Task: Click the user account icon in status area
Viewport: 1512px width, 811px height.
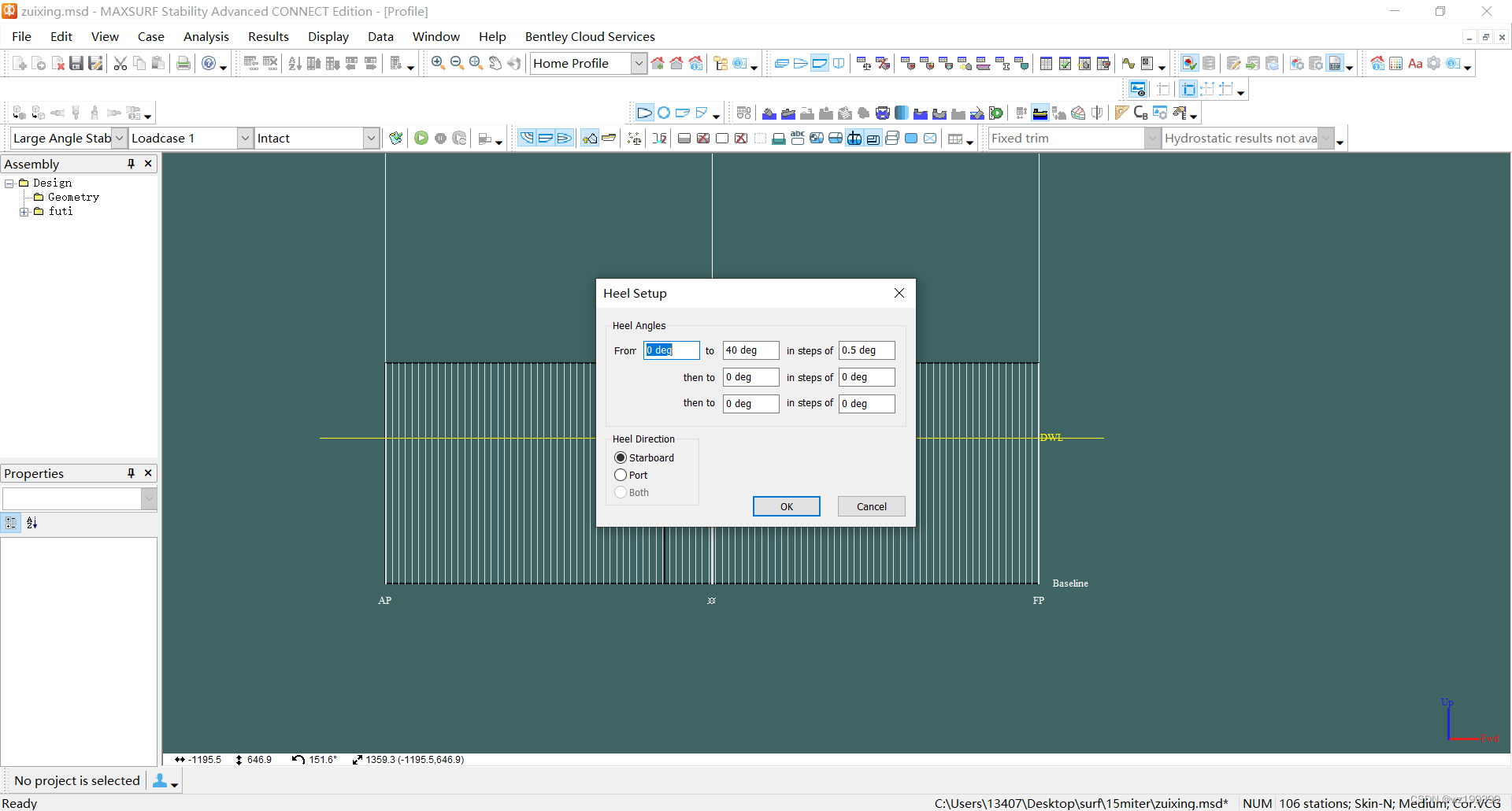Action: [160, 780]
